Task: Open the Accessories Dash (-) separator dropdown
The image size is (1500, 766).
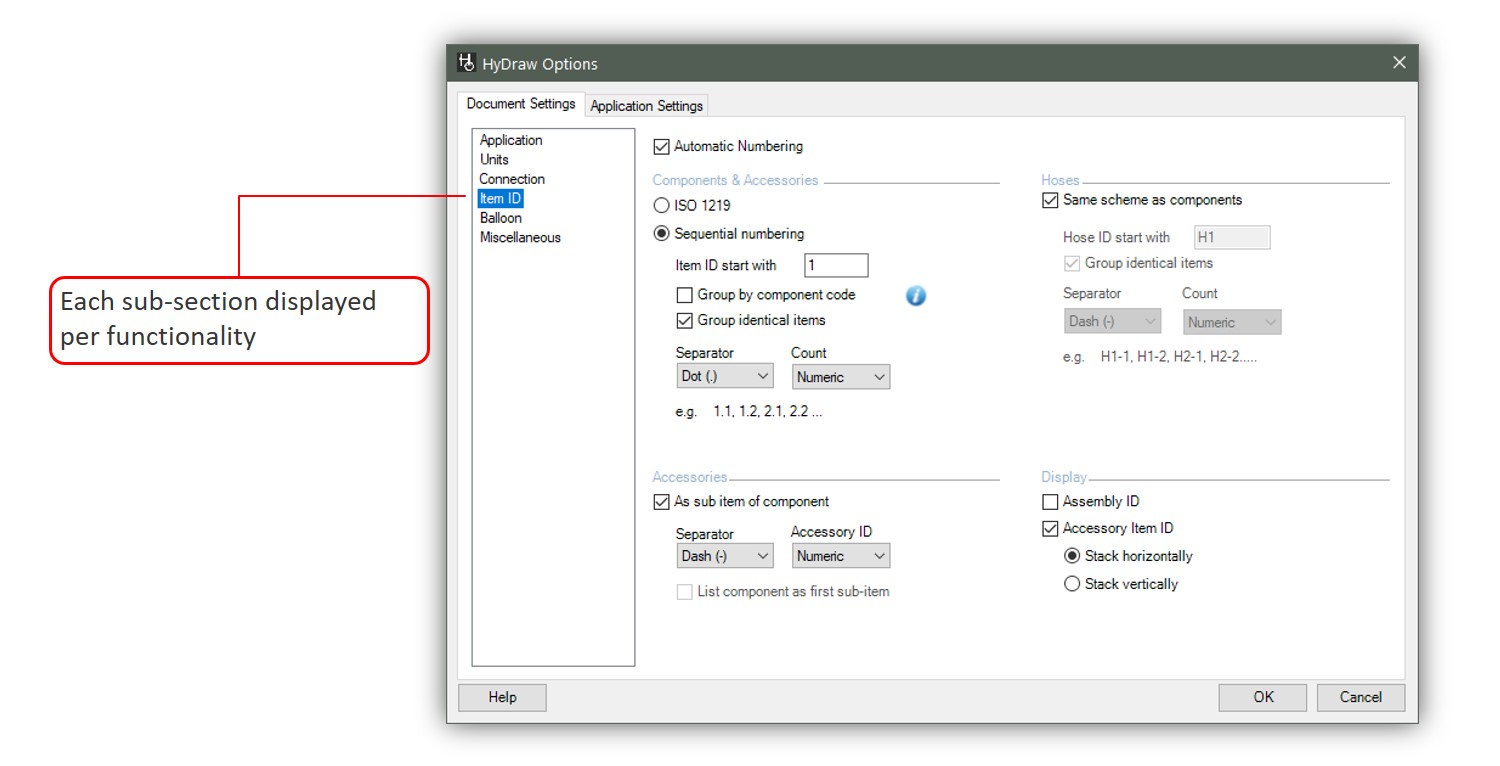Action: click(724, 556)
